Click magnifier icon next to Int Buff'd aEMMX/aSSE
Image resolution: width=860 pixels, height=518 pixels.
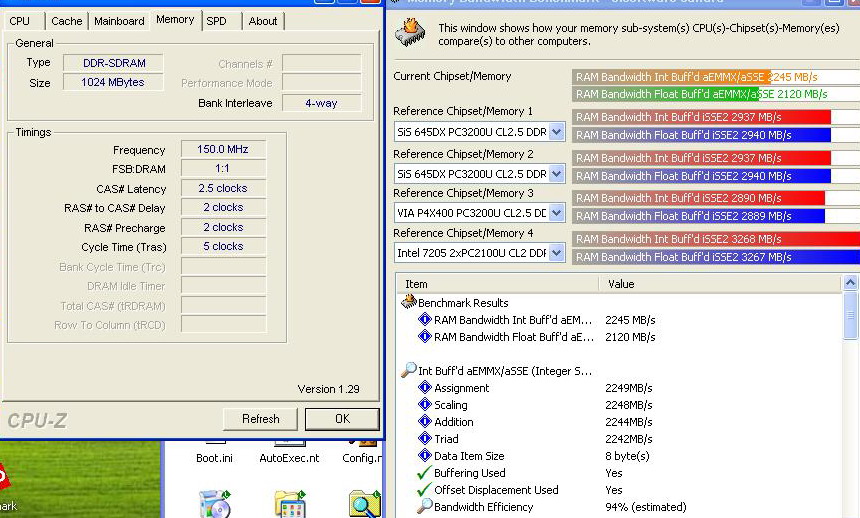pyautogui.click(x=409, y=370)
